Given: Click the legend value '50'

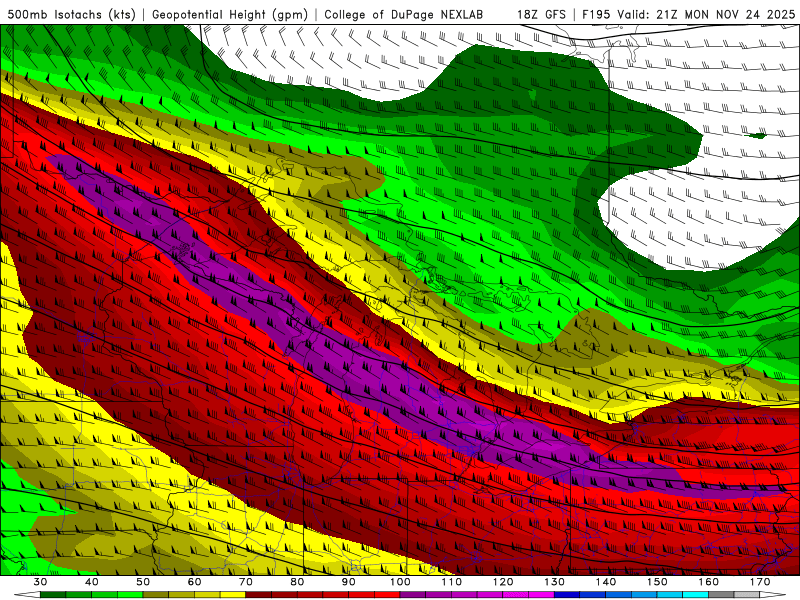Looking at the screenshot, I should pyautogui.click(x=143, y=582).
